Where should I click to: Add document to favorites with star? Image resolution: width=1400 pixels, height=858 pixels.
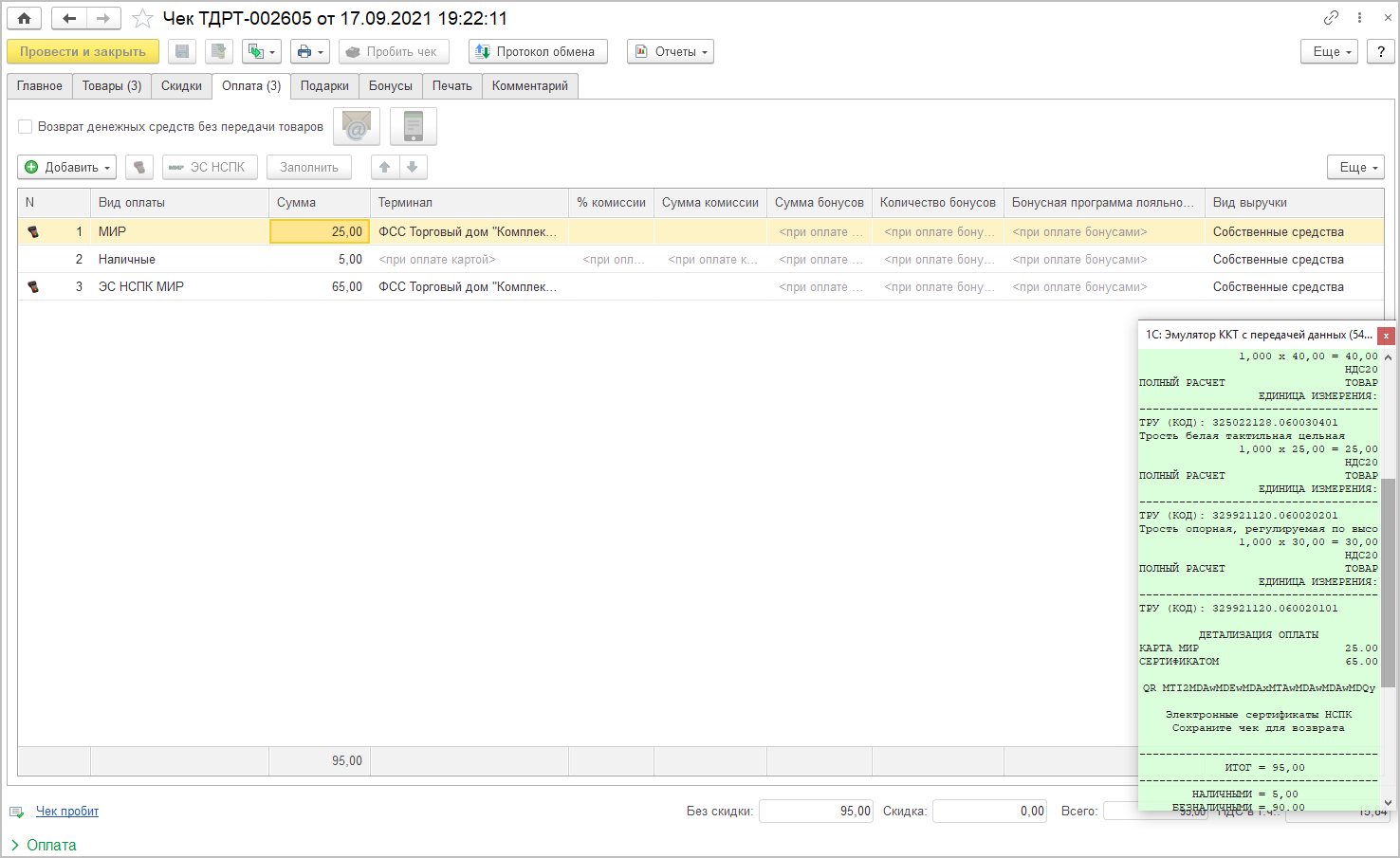[x=142, y=18]
